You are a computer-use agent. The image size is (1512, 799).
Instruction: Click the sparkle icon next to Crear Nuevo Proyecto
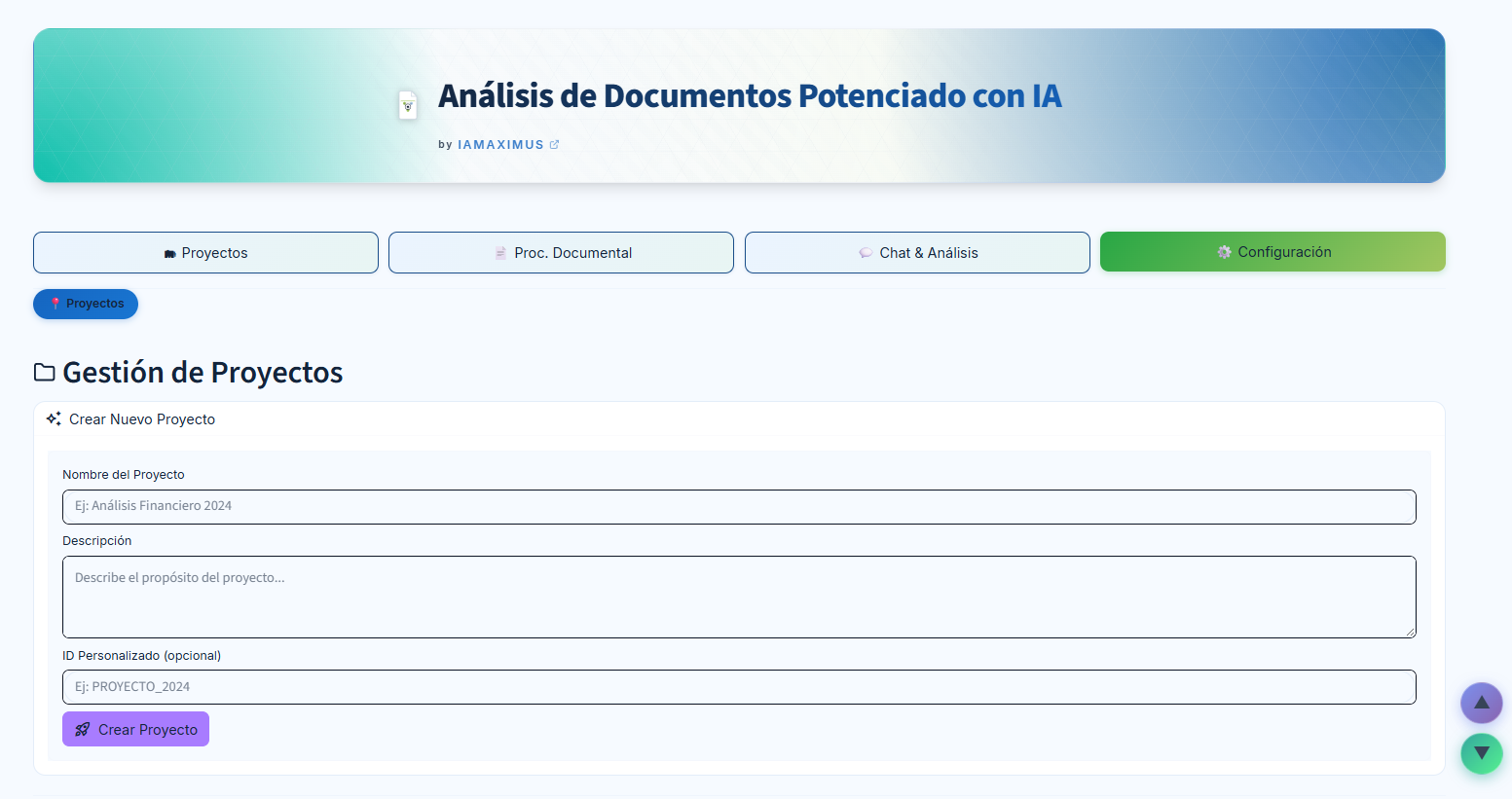point(54,418)
